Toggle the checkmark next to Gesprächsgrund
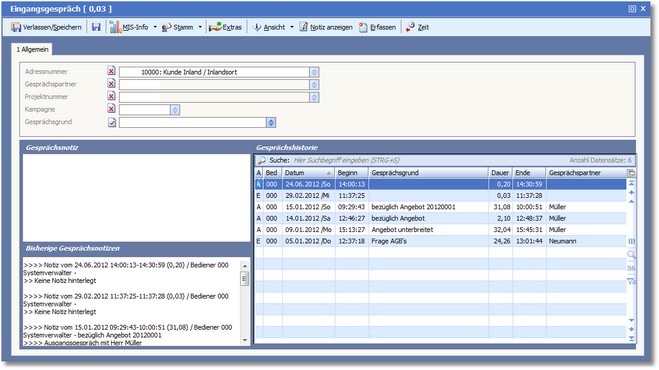Viewport: 659px width, 370px height. click(x=112, y=122)
